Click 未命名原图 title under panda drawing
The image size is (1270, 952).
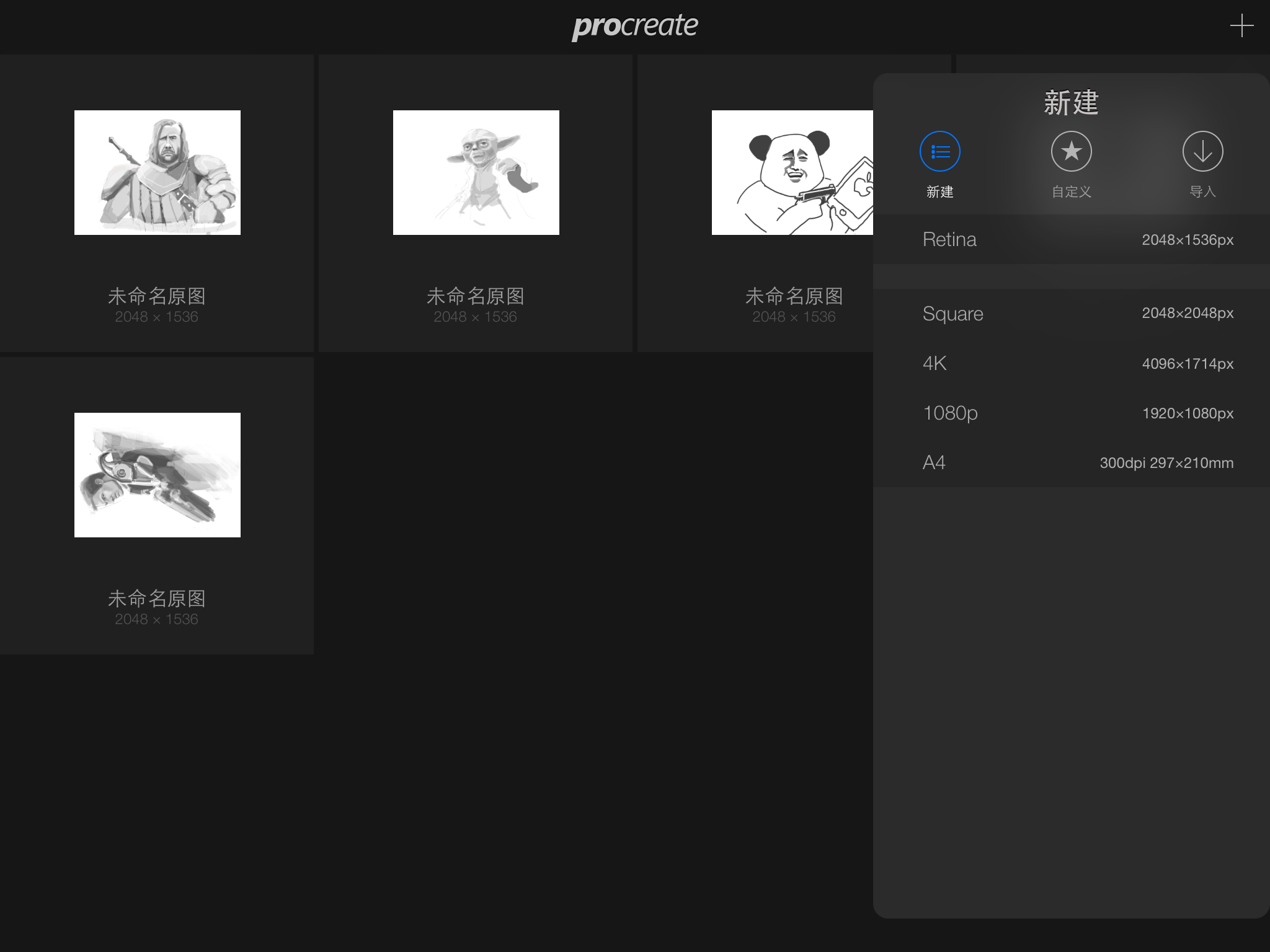point(794,296)
